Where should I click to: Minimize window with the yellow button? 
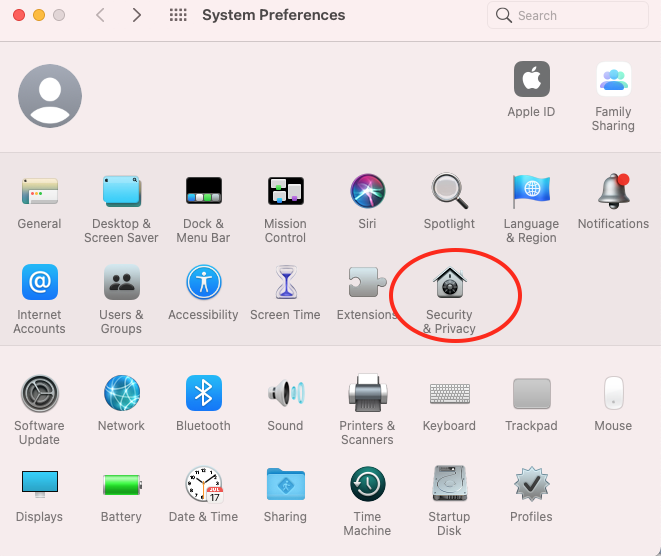[x=39, y=15]
